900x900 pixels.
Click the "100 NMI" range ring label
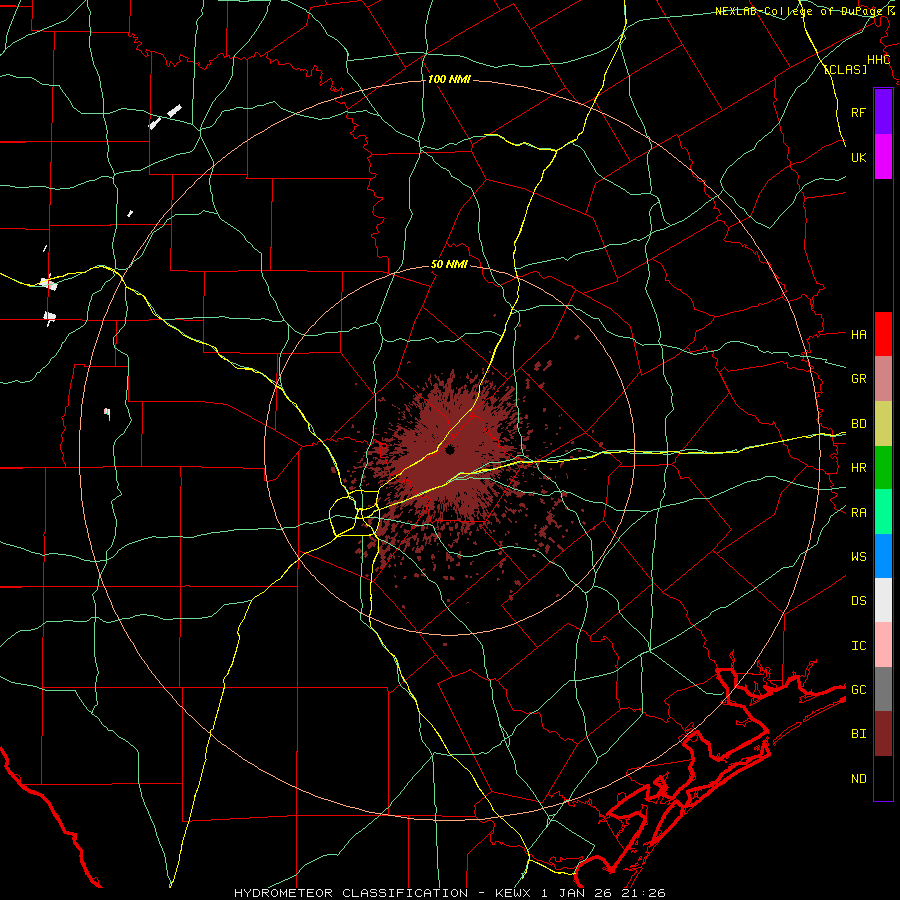[x=449, y=79]
